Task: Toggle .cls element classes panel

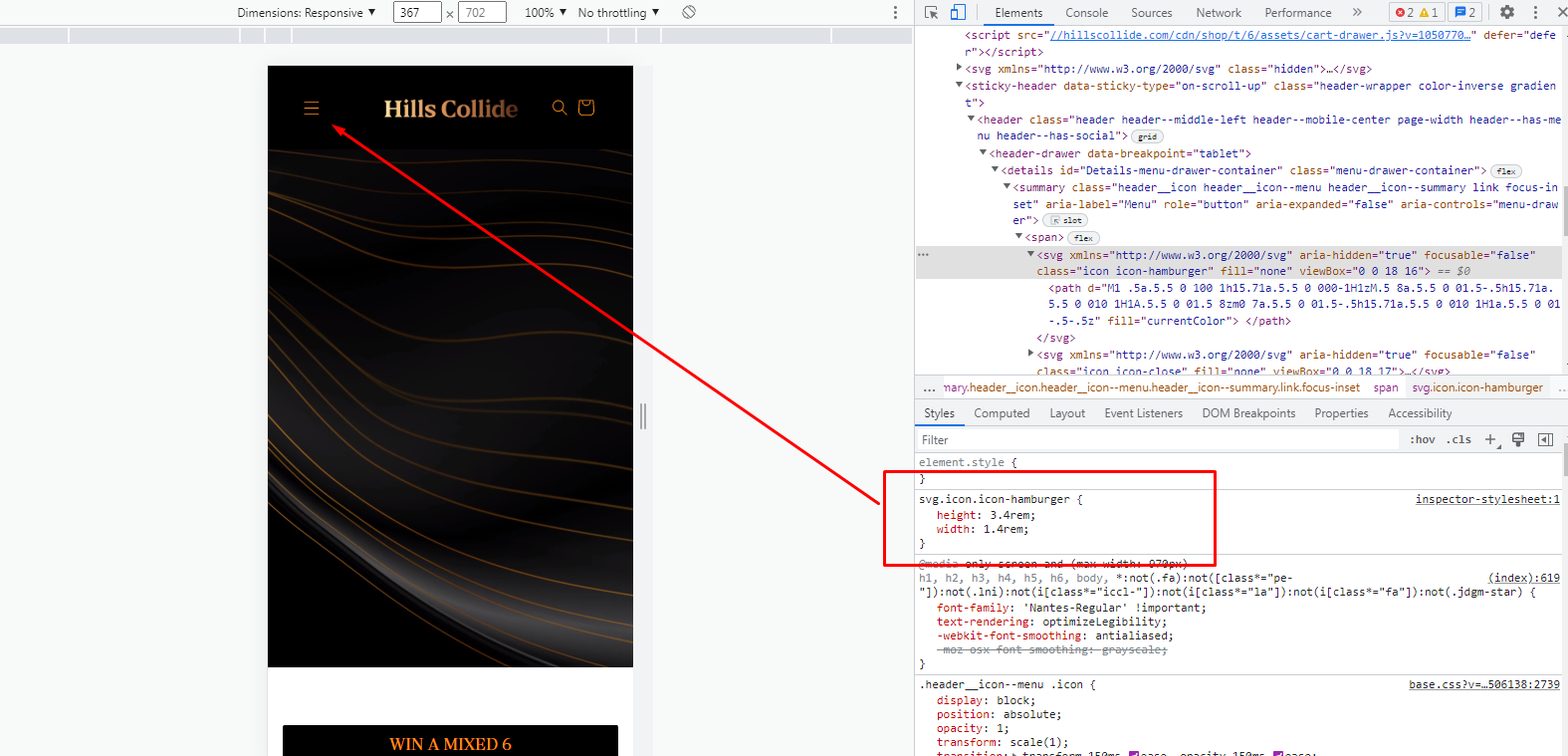Action: pyautogui.click(x=1459, y=439)
